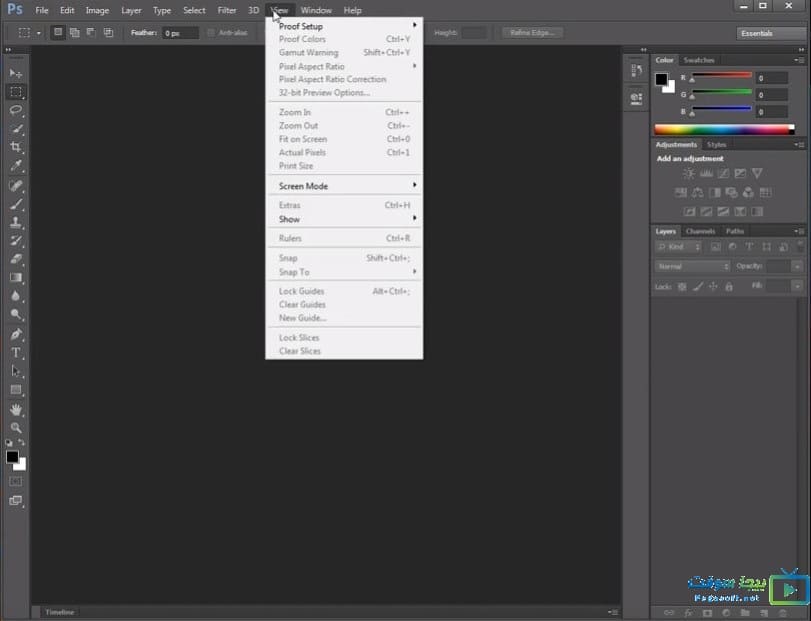
Task: Select the Horizontal Type tool
Action: point(16,353)
